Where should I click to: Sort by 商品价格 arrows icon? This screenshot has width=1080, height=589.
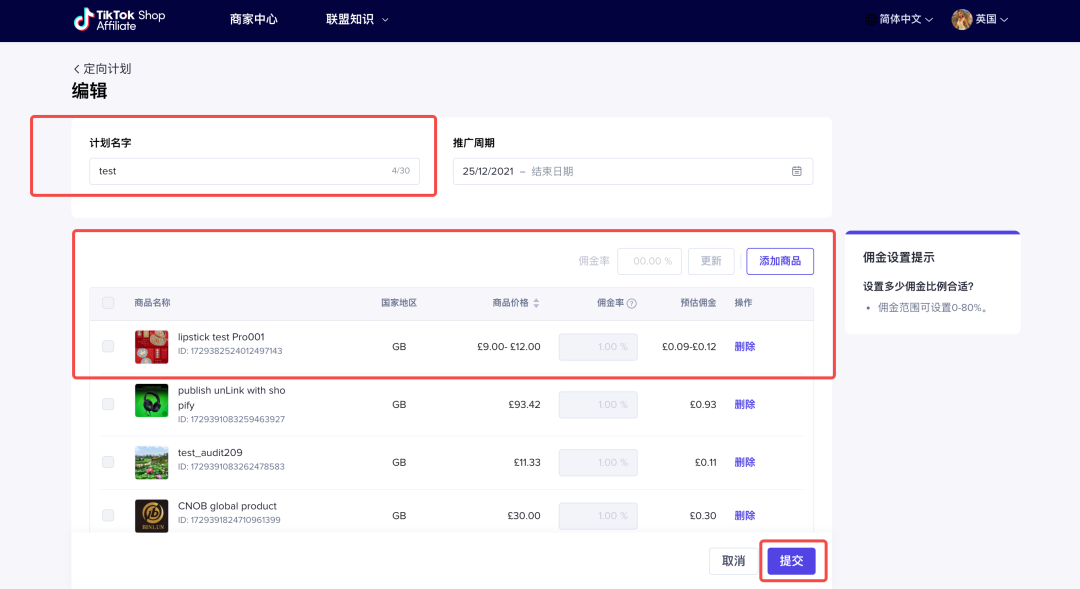[x=536, y=304]
